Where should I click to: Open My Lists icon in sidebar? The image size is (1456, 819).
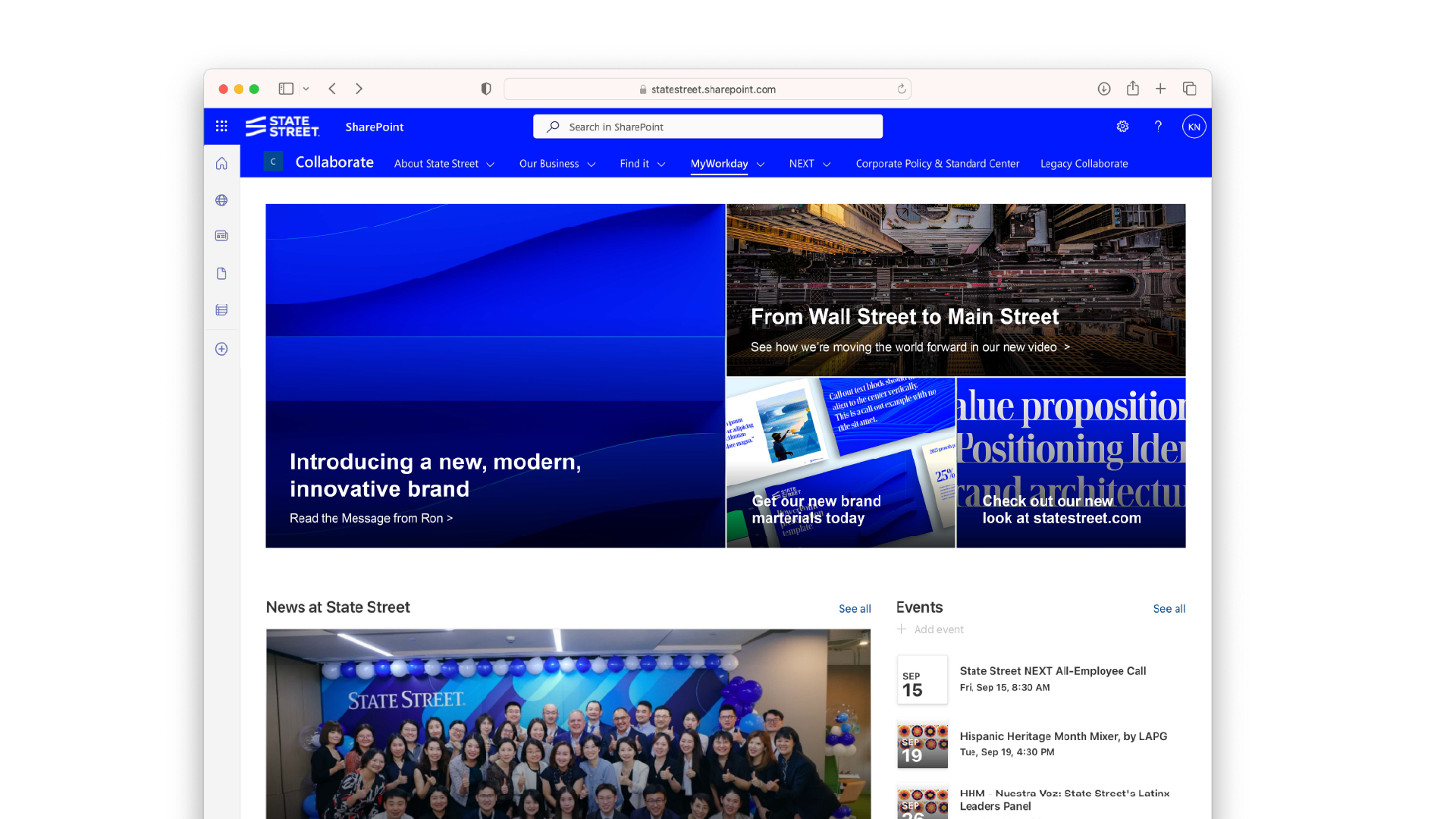tap(221, 310)
